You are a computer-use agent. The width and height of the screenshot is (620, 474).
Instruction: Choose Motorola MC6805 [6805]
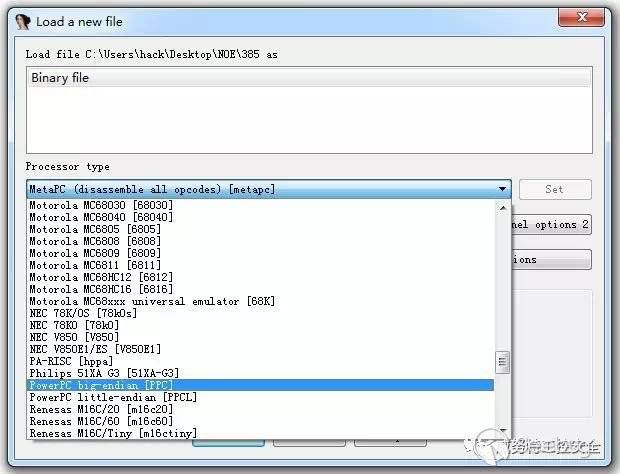pyautogui.click(x=261, y=229)
